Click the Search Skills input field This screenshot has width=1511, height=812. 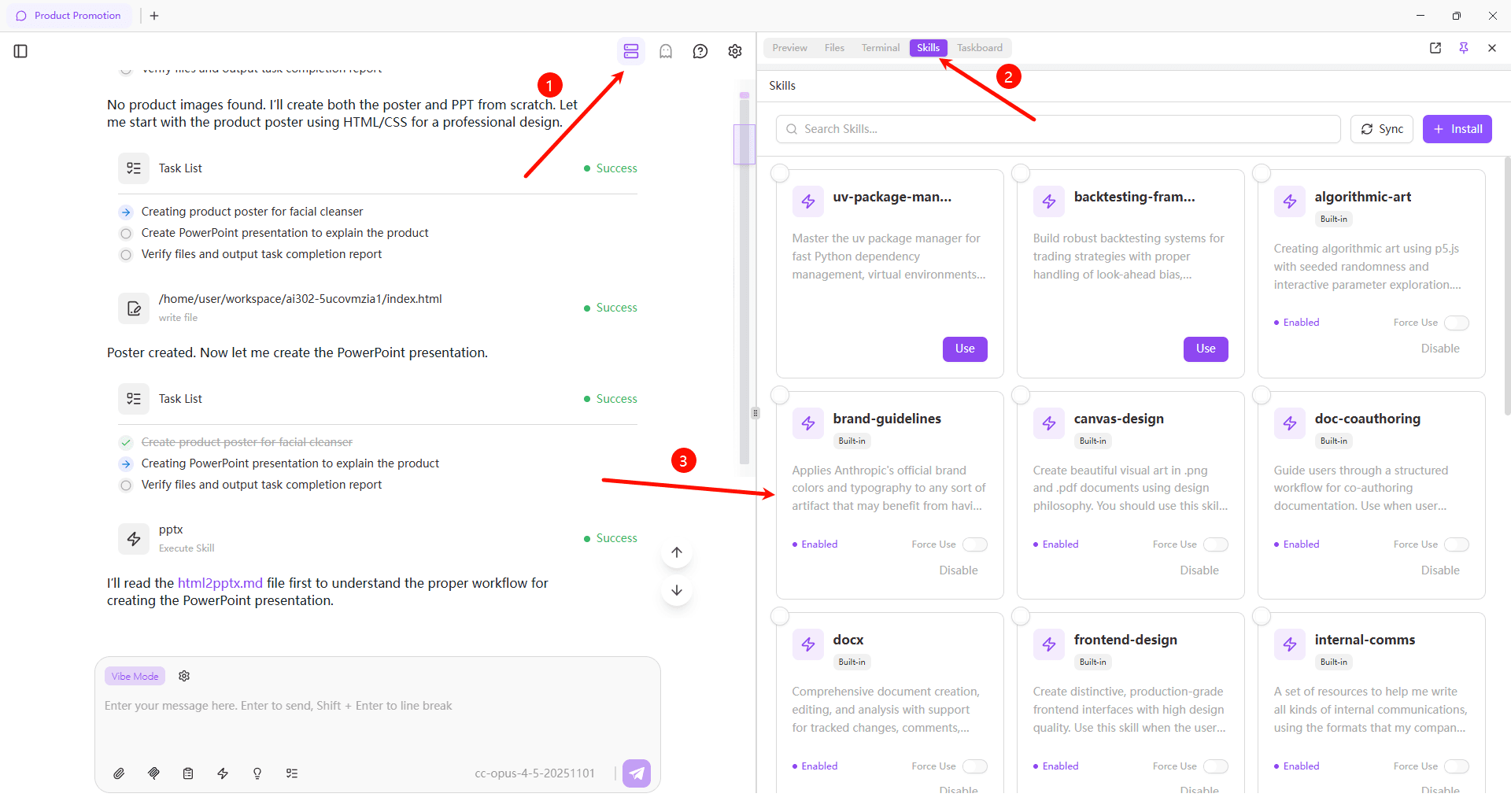click(1058, 129)
